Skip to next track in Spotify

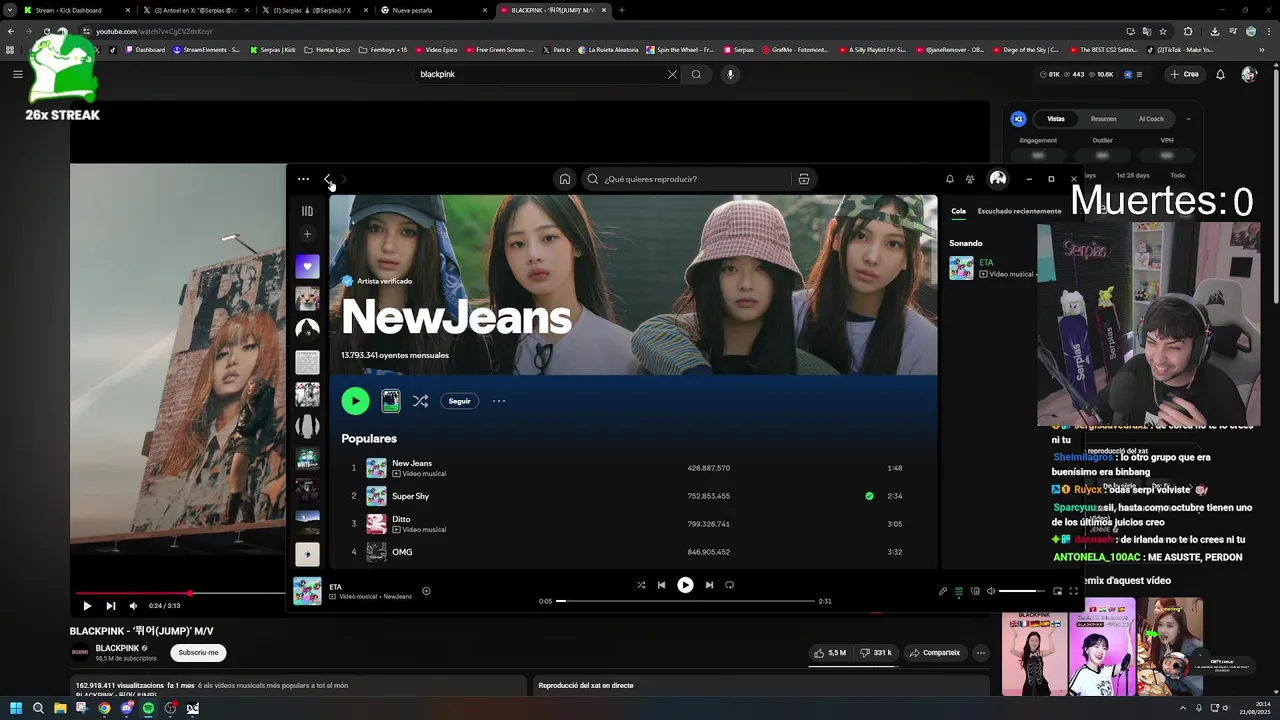coord(709,585)
